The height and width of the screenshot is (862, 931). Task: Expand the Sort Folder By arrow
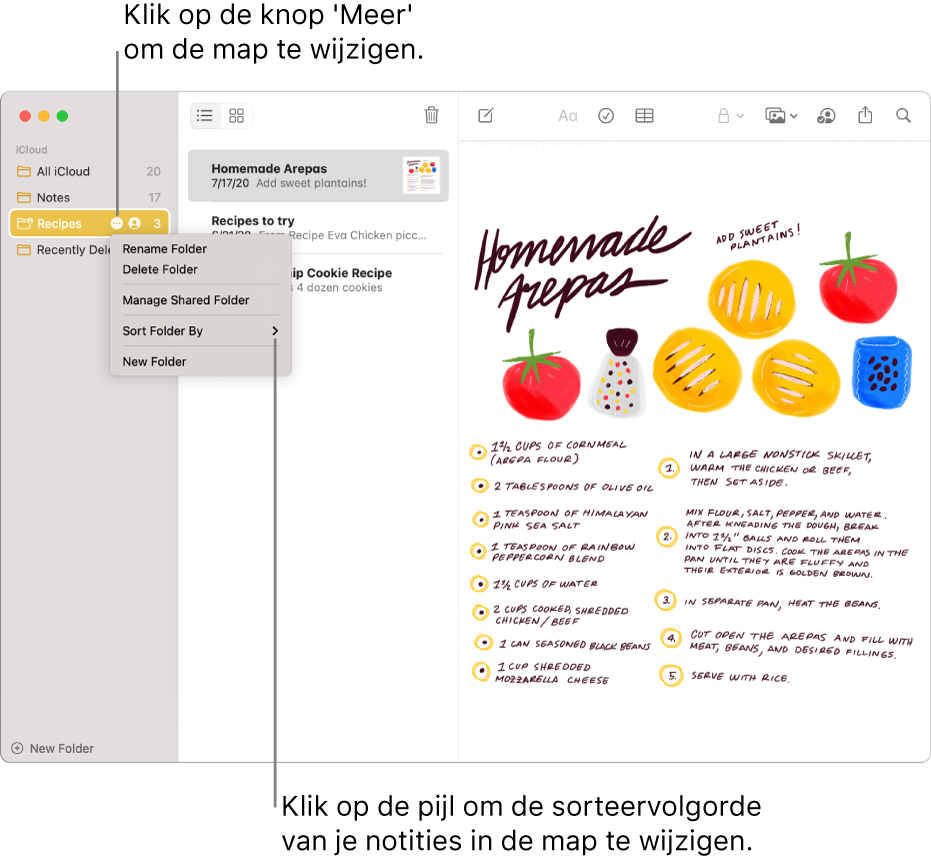[275, 331]
